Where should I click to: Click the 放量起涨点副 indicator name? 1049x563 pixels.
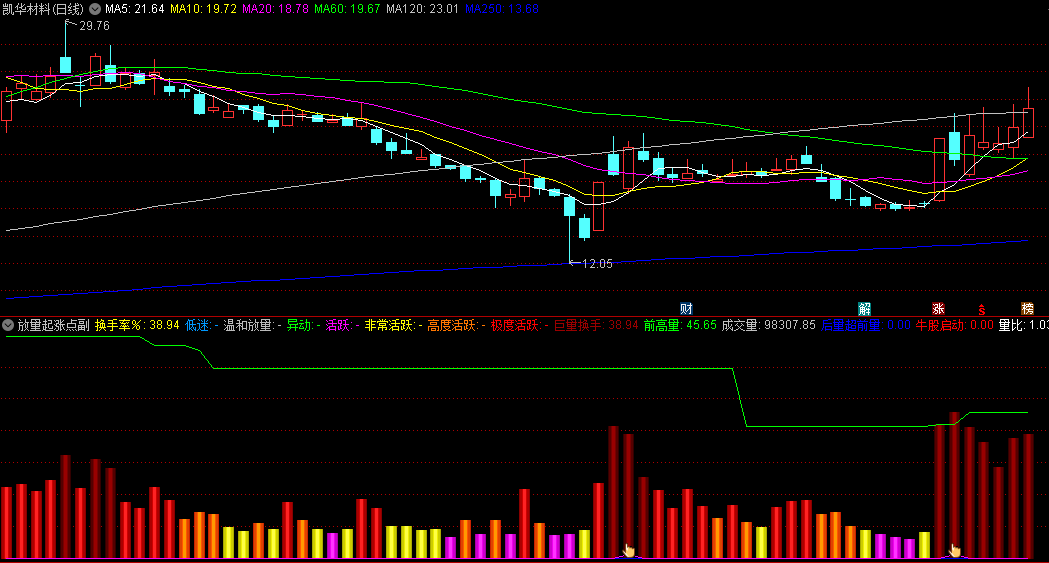coord(54,326)
